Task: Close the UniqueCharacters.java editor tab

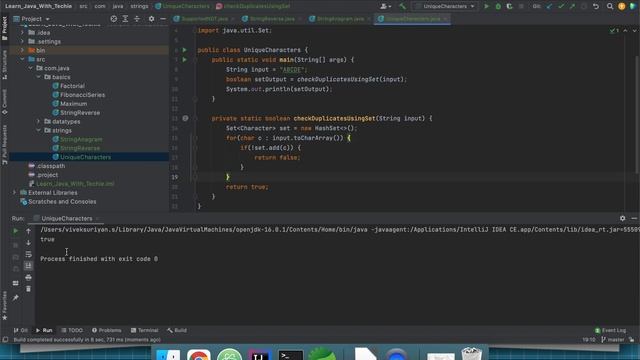Action: click(446, 19)
